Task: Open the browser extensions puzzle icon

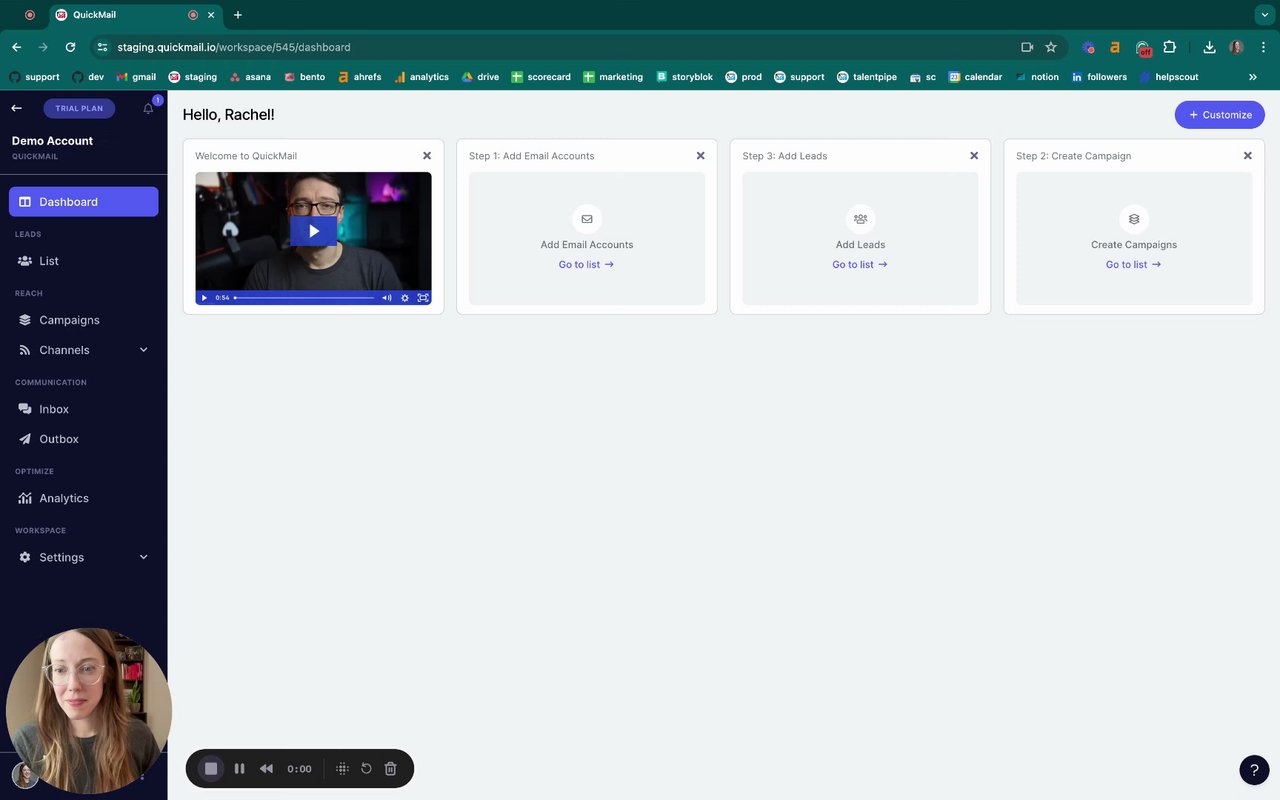Action: (1169, 47)
